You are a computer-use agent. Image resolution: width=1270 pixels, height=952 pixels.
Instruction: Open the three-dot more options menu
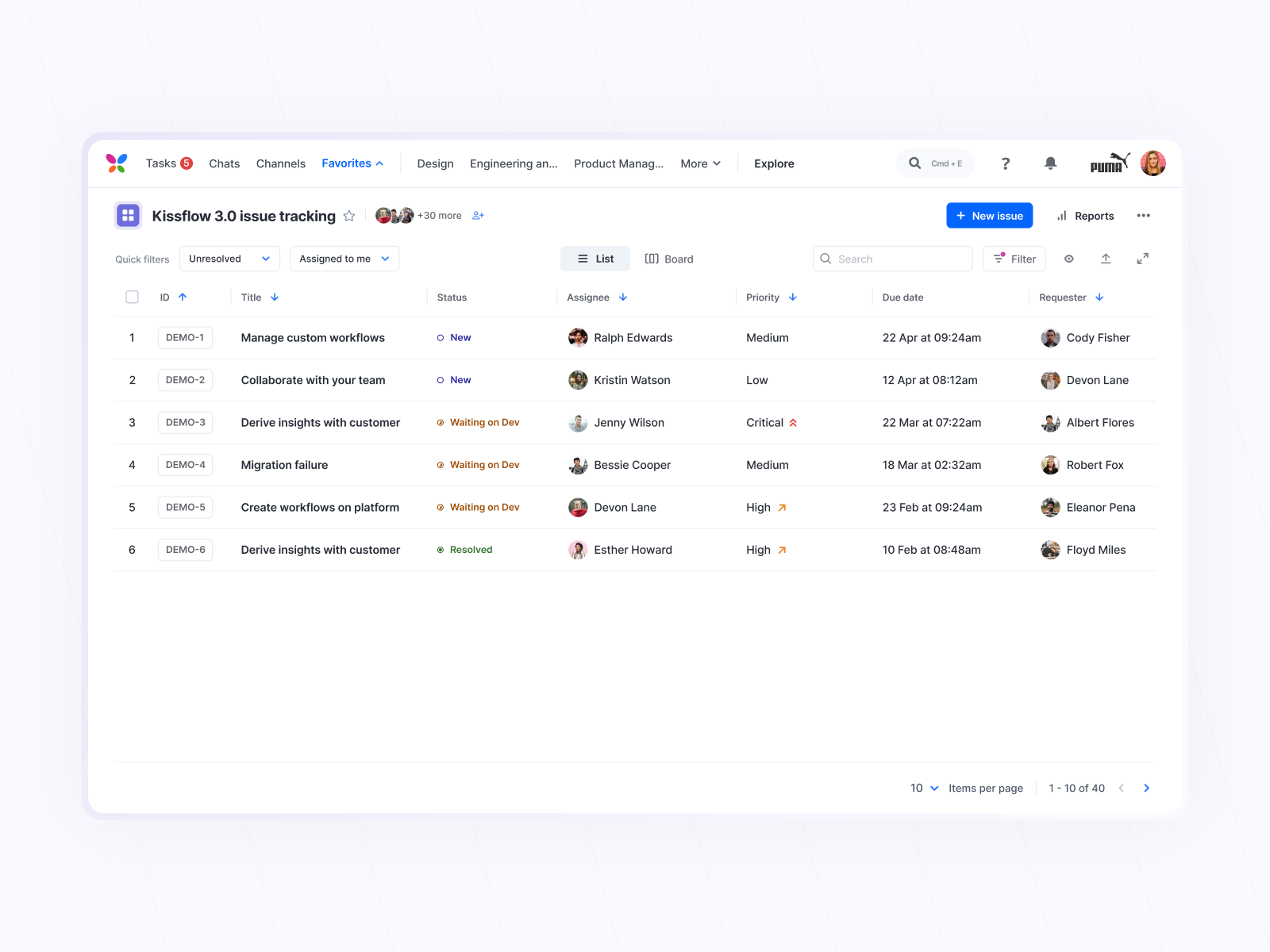[x=1143, y=216]
